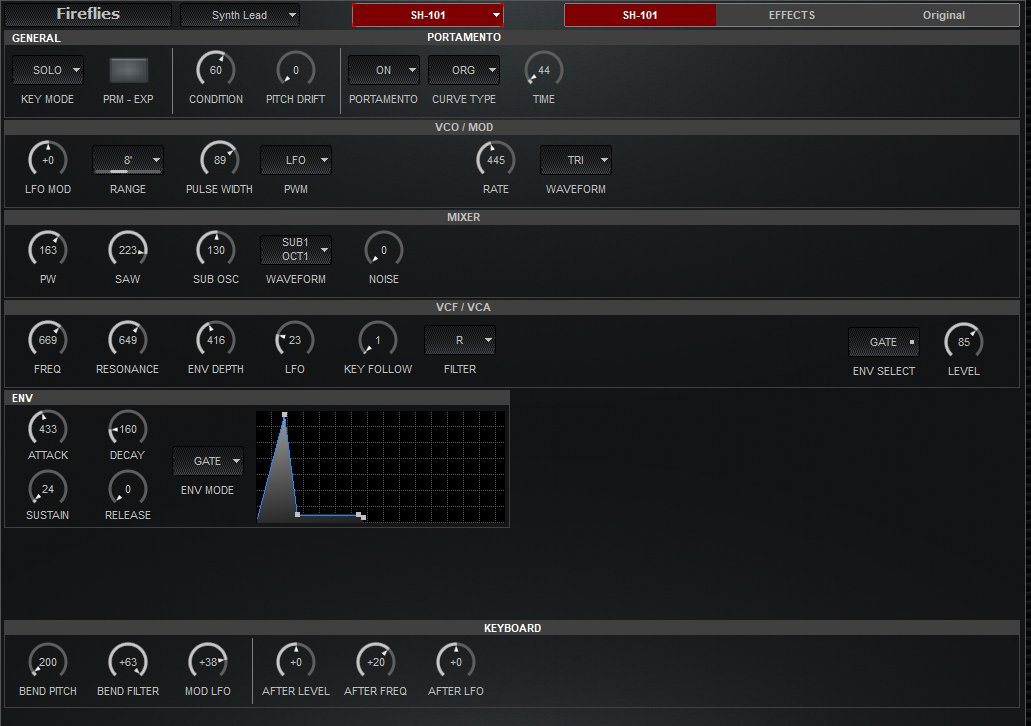Click the LFO MOD knob

tap(48, 160)
